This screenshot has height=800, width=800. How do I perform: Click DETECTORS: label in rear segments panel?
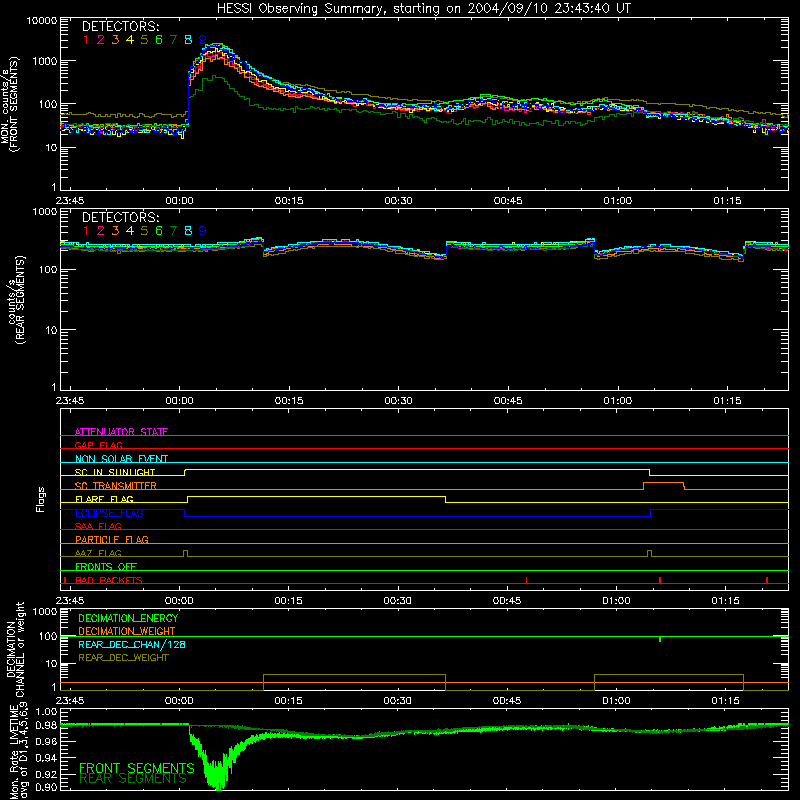(120, 217)
